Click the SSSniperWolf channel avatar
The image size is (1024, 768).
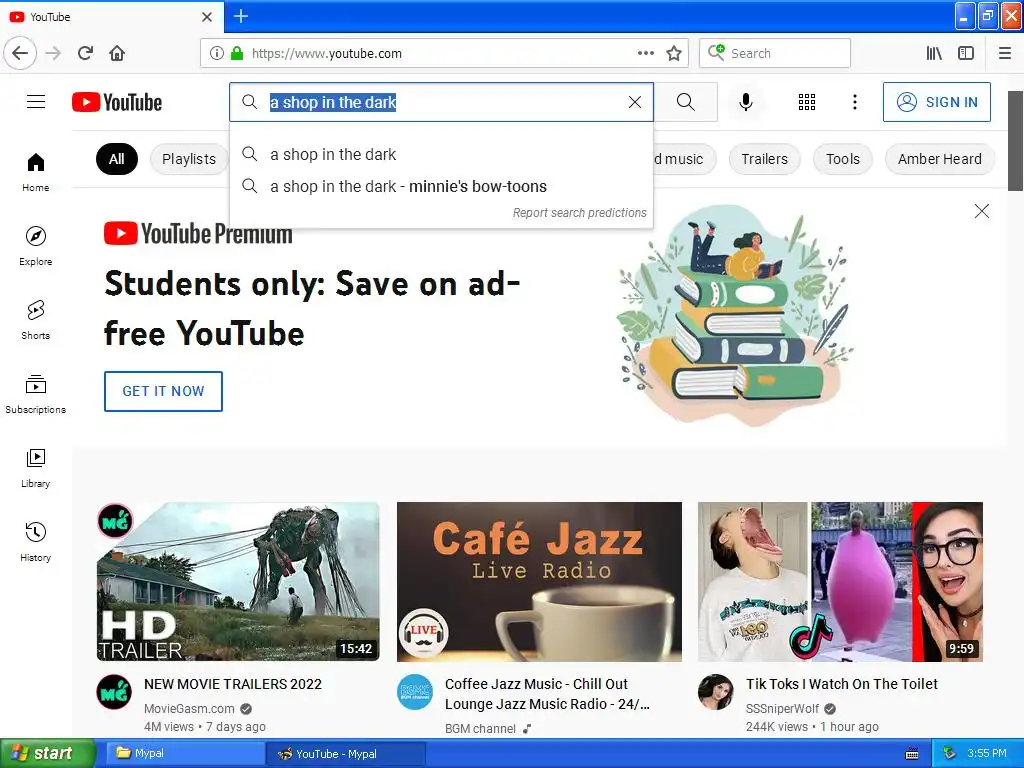[x=716, y=692]
